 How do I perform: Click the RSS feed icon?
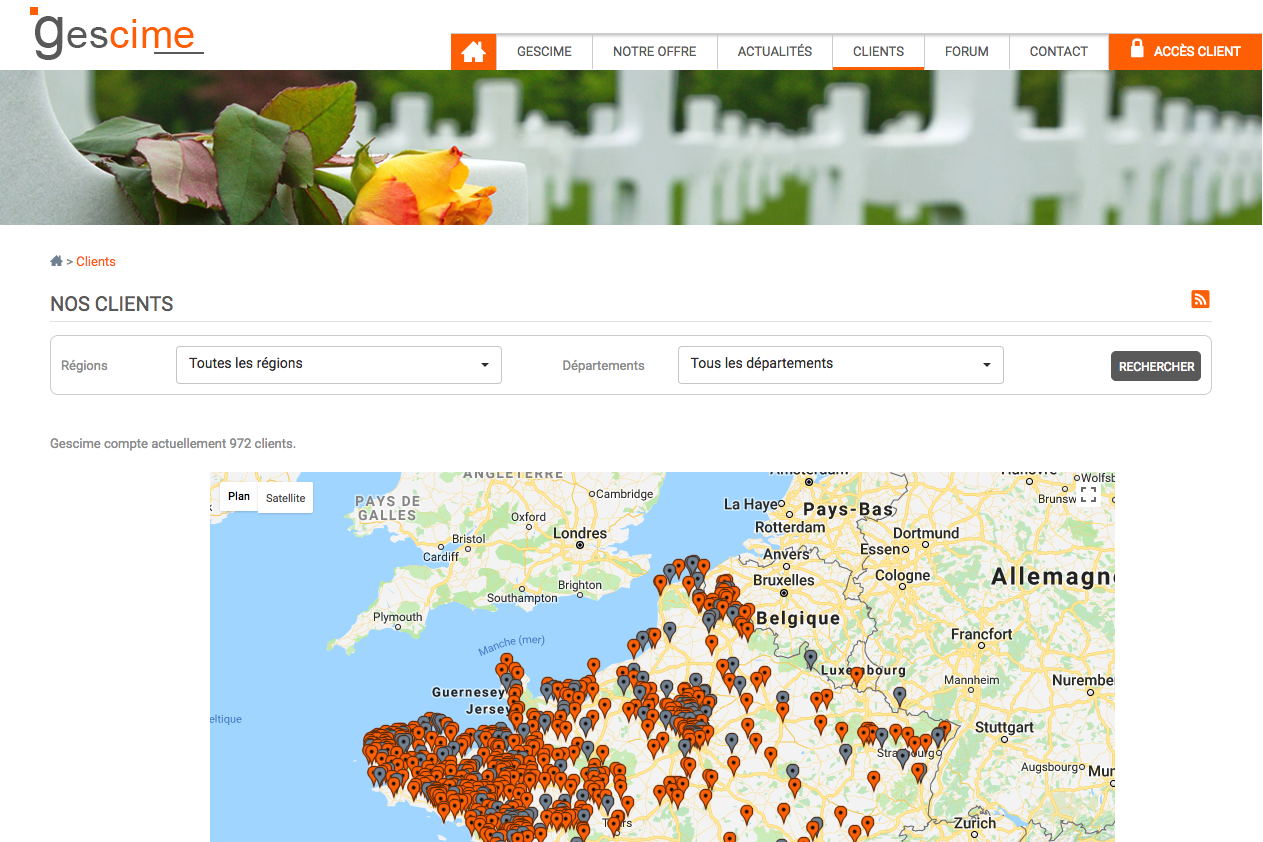point(1200,299)
